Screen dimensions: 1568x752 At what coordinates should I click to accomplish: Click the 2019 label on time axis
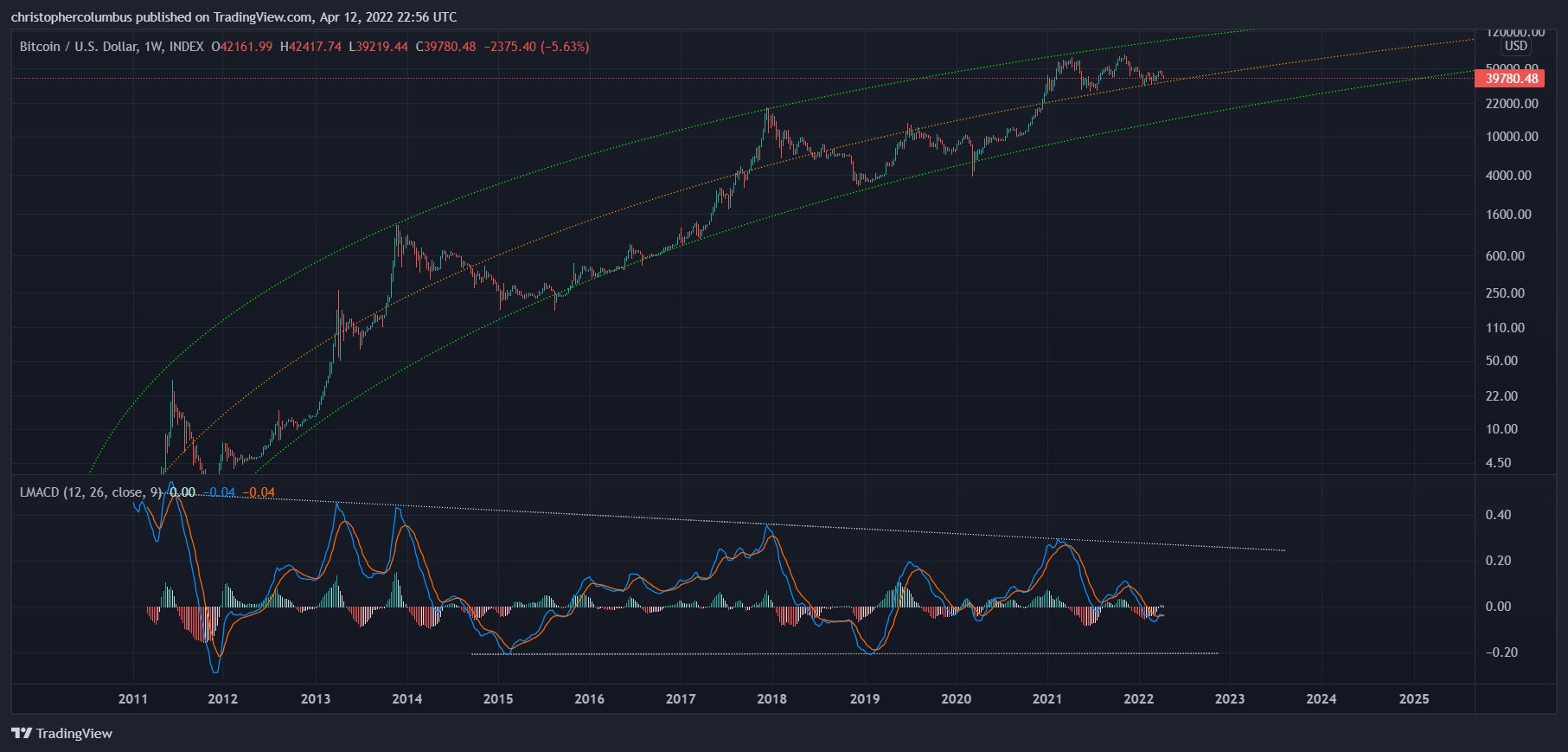(x=864, y=699)
